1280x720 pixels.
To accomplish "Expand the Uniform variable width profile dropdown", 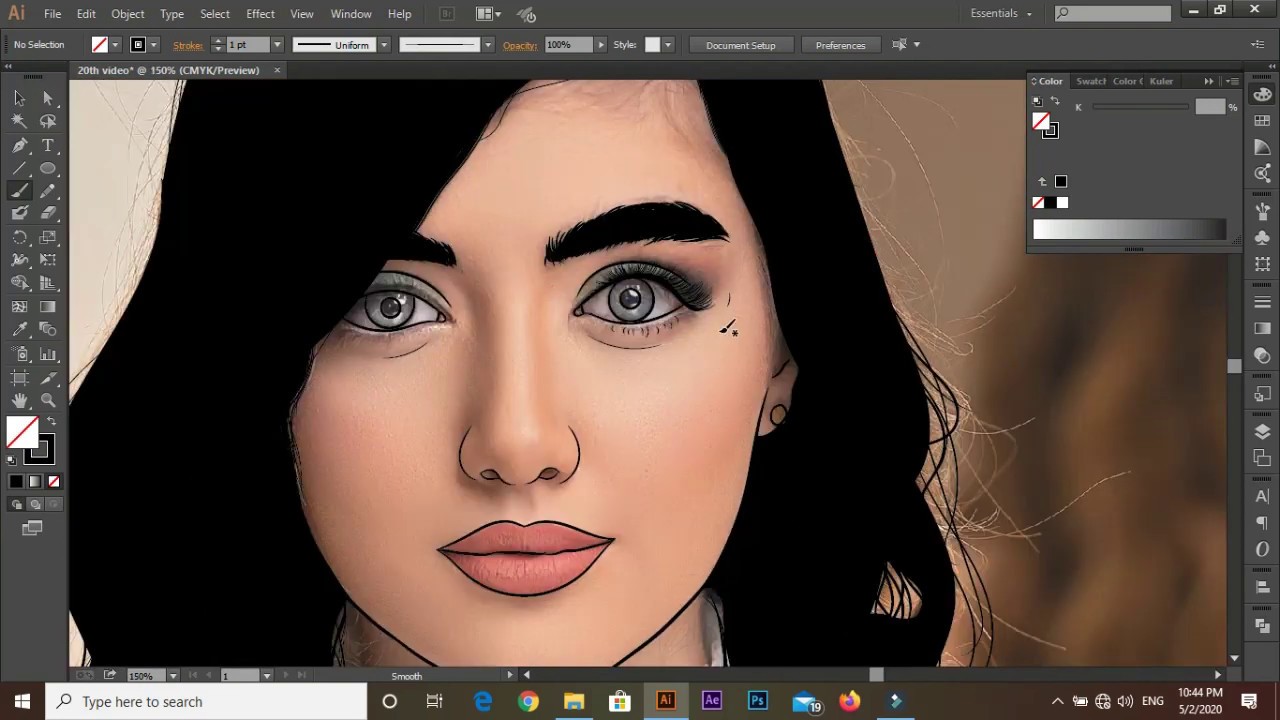I will click(x=383, y=45).
